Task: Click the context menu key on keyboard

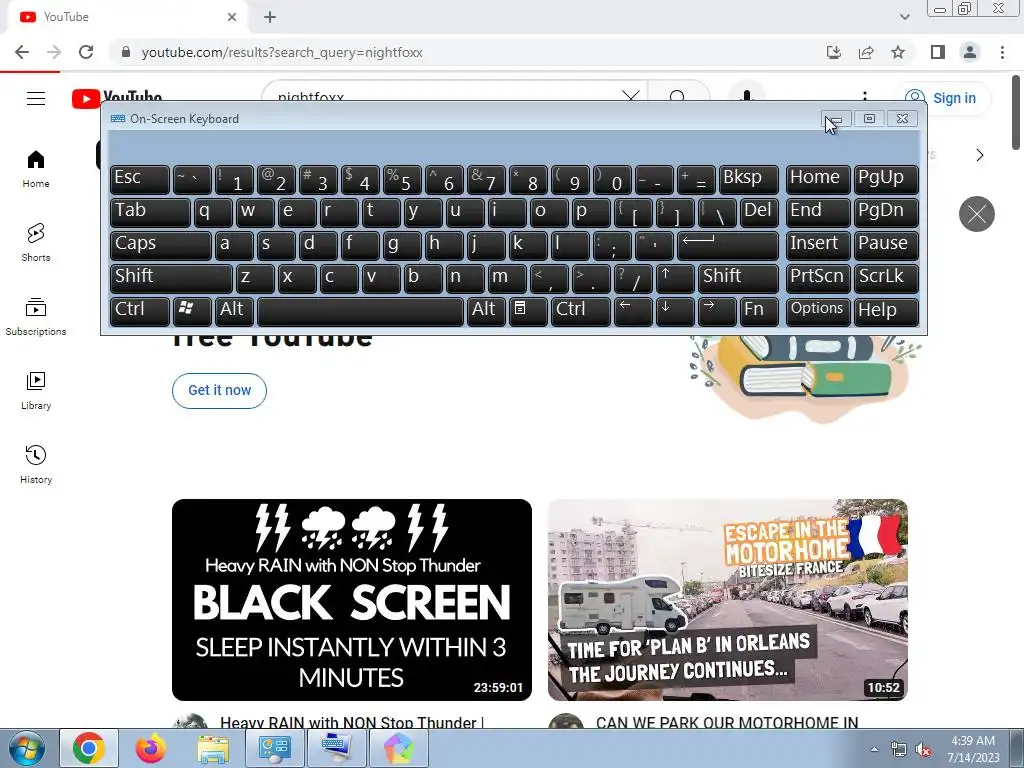Action: [528, 311]
